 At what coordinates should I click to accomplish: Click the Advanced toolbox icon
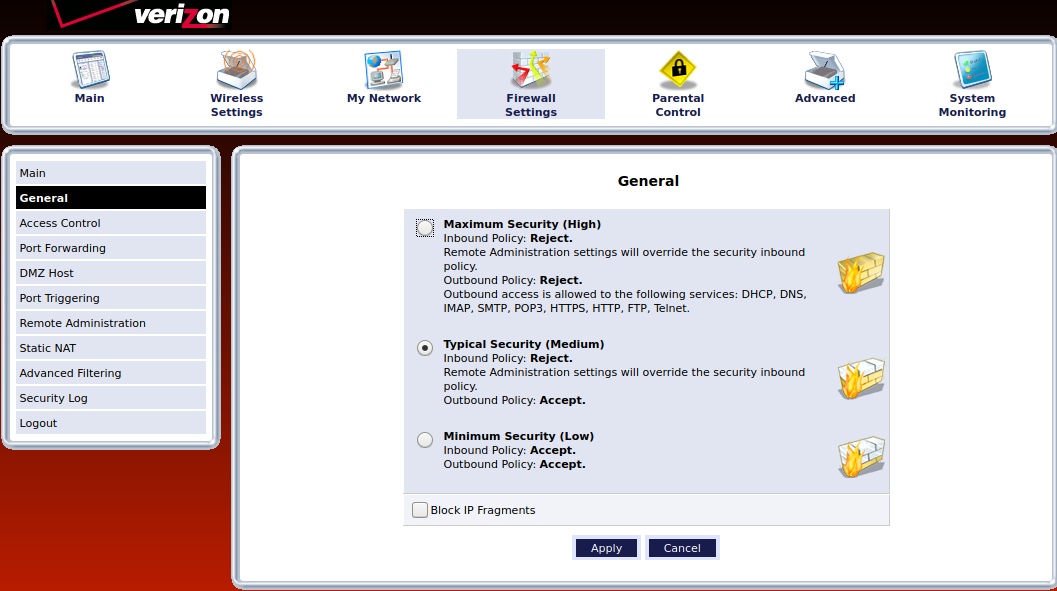tap(825, 71)
